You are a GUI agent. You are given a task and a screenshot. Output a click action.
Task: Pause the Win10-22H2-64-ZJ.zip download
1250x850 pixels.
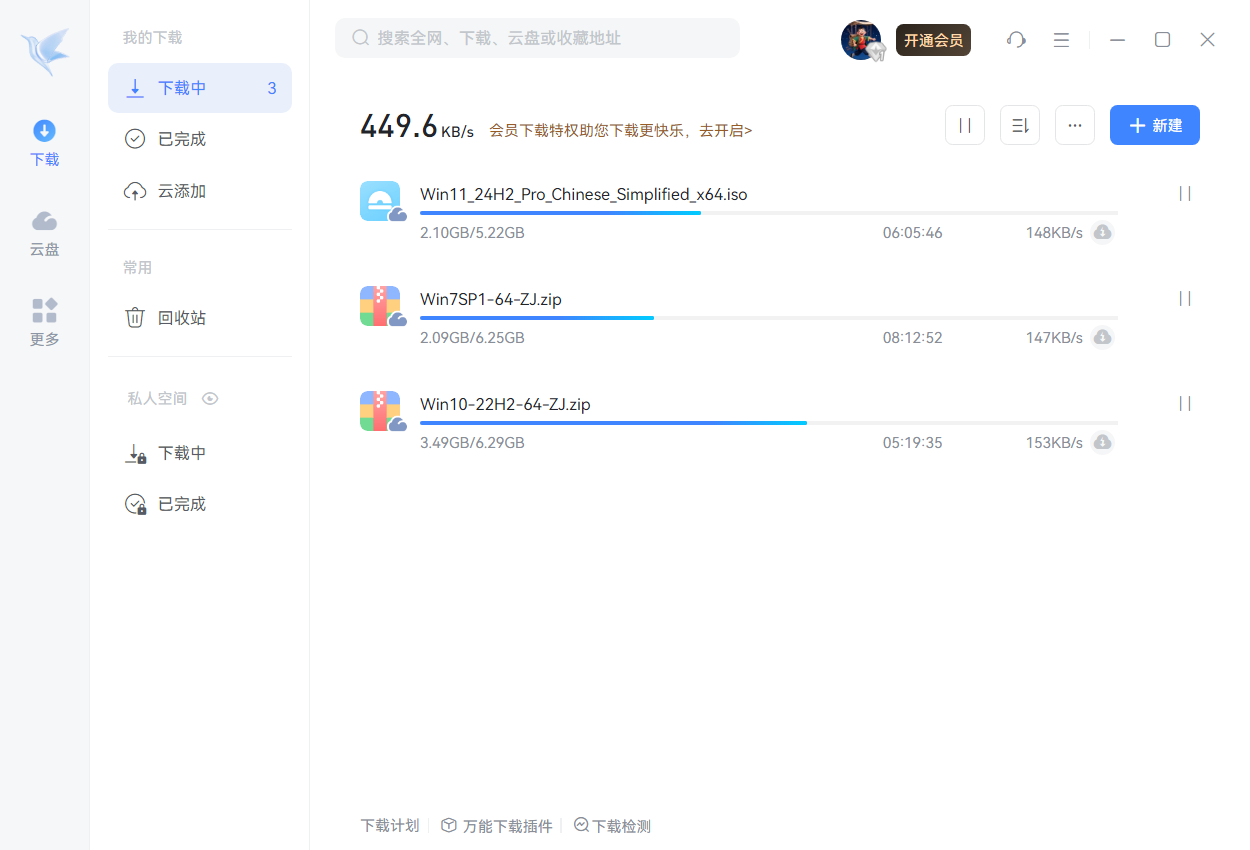click(x=1185, y=403)
